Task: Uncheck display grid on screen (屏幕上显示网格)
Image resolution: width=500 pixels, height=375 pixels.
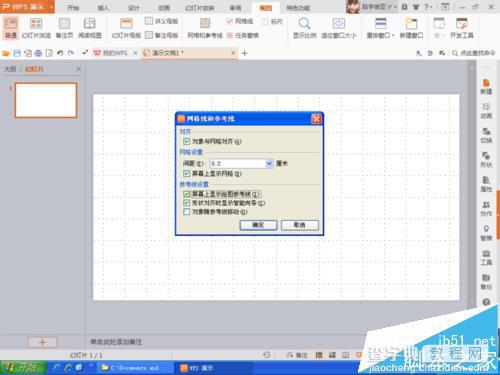Action: [x=187, y=173]
